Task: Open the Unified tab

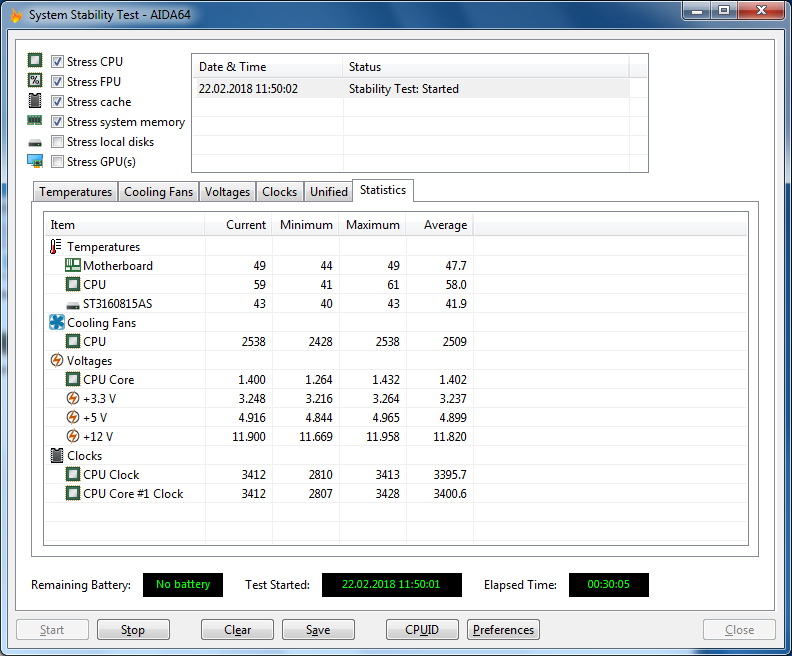Action: point(329,192)
